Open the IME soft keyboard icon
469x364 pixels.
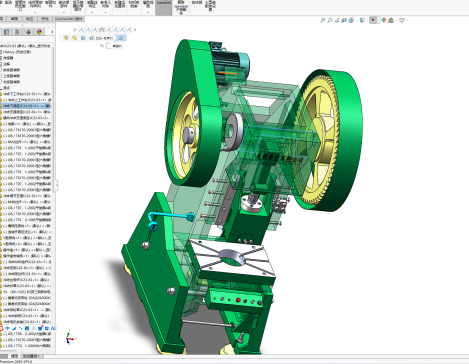27,328
